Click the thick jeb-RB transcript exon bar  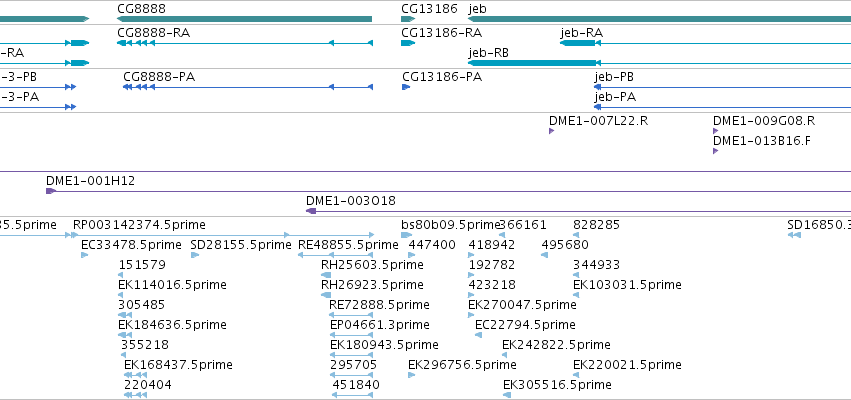pyautogui.click(x=532, y=63)
